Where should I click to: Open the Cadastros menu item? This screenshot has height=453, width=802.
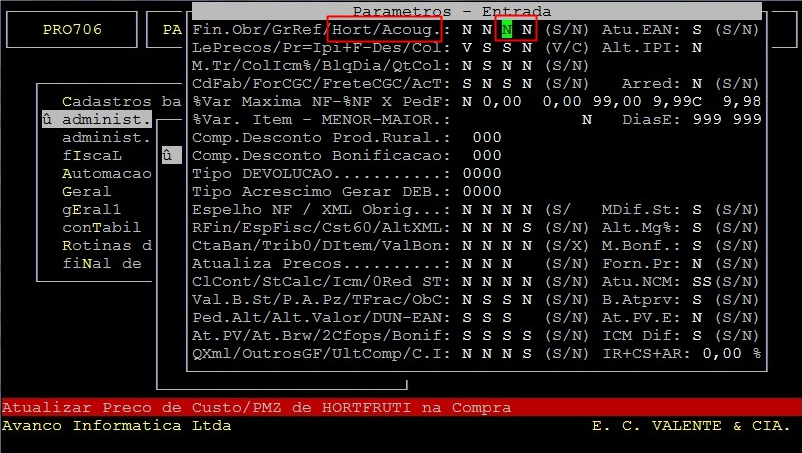click(106, 101)
